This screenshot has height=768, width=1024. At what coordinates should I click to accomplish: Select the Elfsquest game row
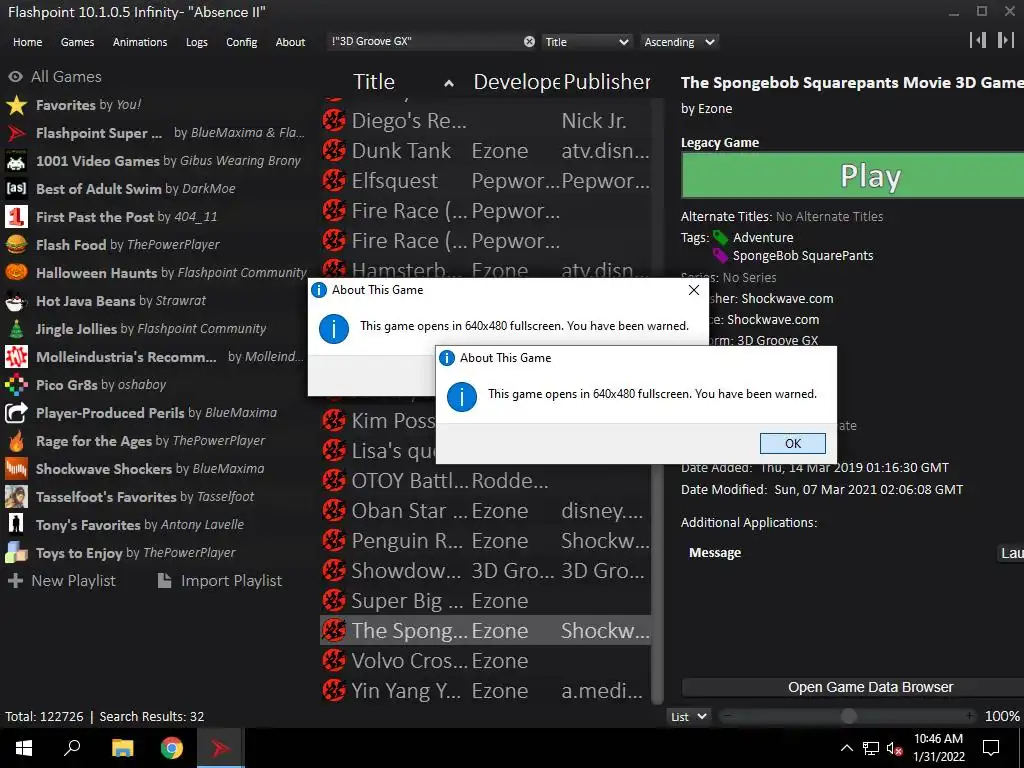[x=487, y=181]
